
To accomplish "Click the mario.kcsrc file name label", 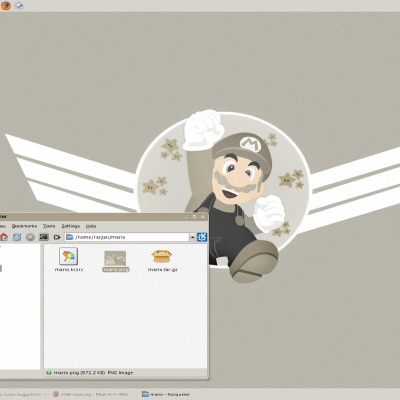I will pos(69,269).
